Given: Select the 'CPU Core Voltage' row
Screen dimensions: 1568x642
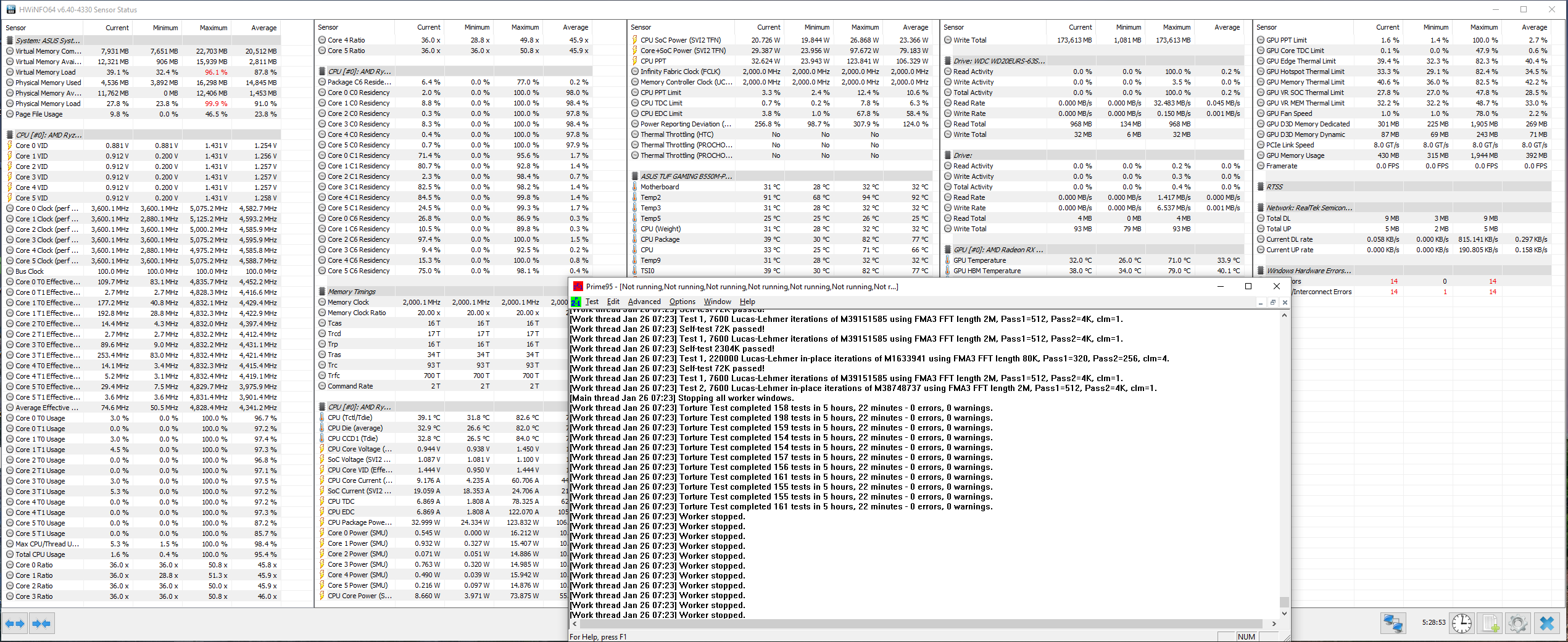Looking at the screenshot, I should (x=442, y=449).
